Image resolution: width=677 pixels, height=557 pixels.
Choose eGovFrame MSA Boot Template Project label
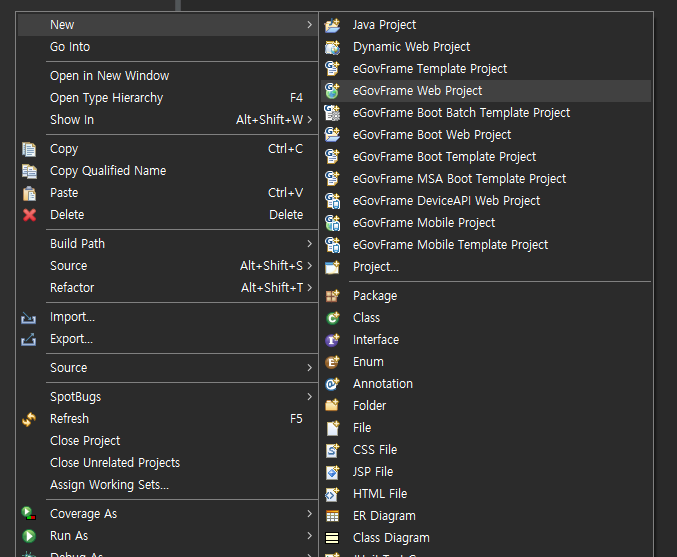point(459,179)
